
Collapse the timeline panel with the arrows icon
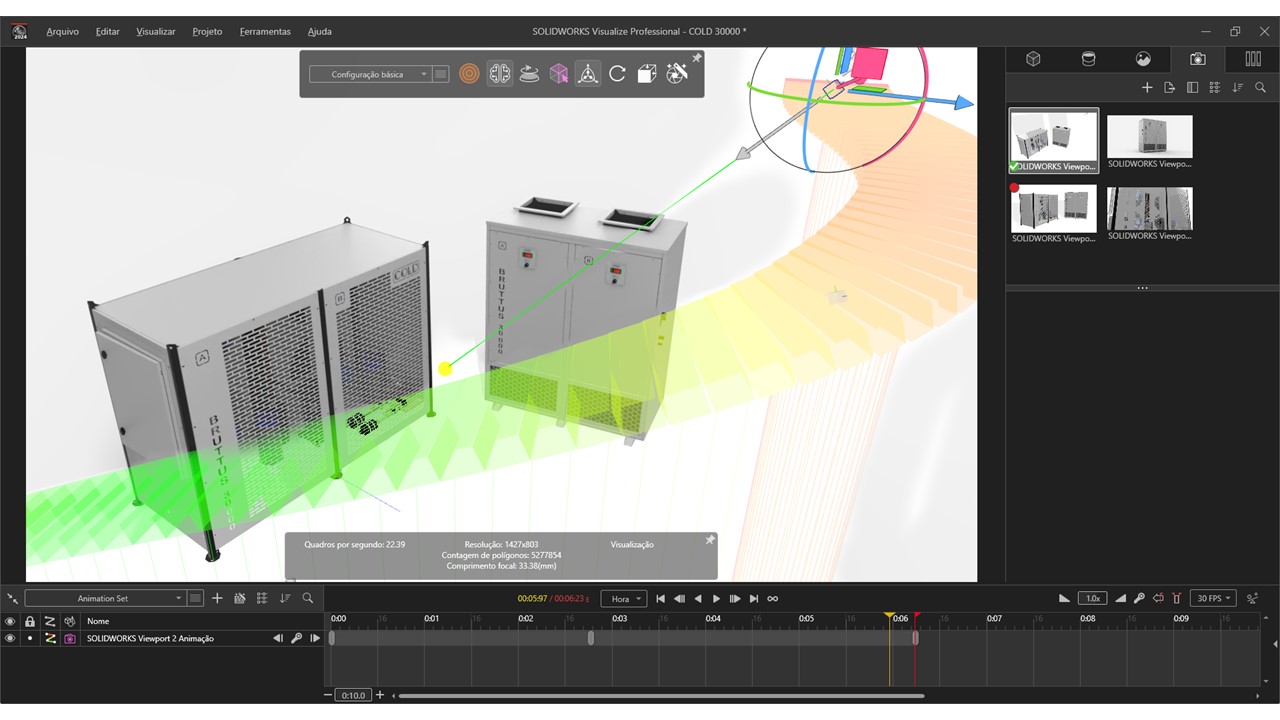tap(12, 598)
